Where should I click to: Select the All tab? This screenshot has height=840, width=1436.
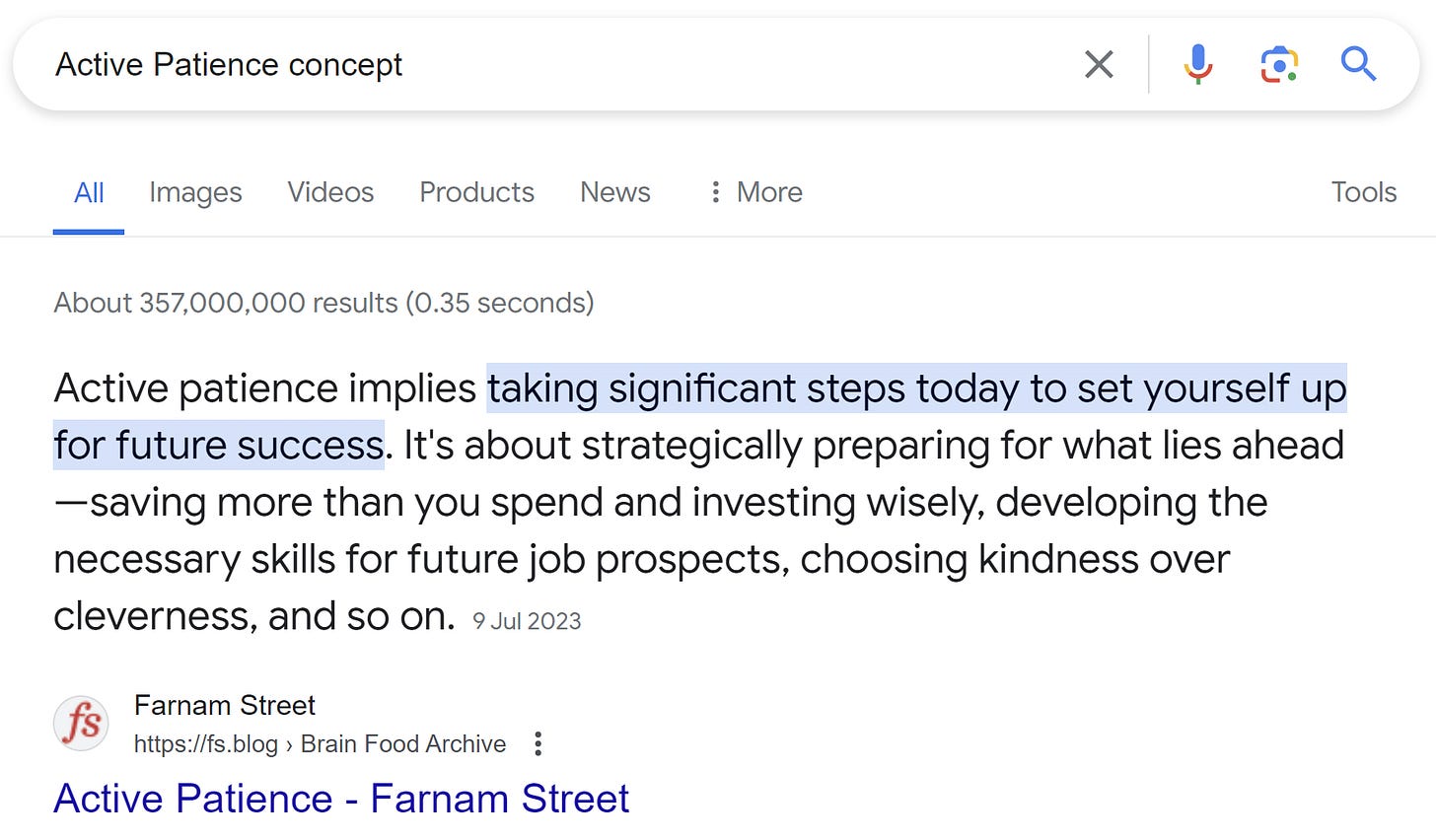click(x=89, y=192)
